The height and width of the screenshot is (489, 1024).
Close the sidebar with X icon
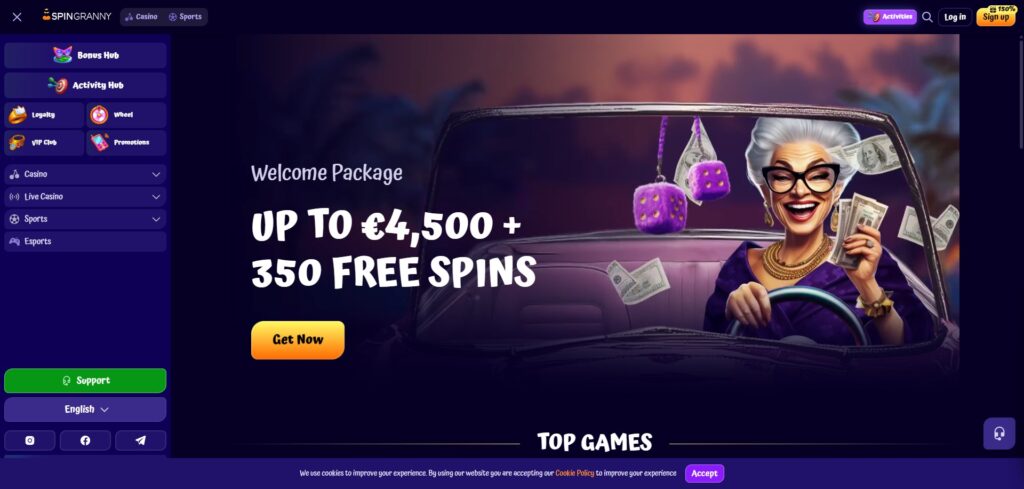coord(17,17)
